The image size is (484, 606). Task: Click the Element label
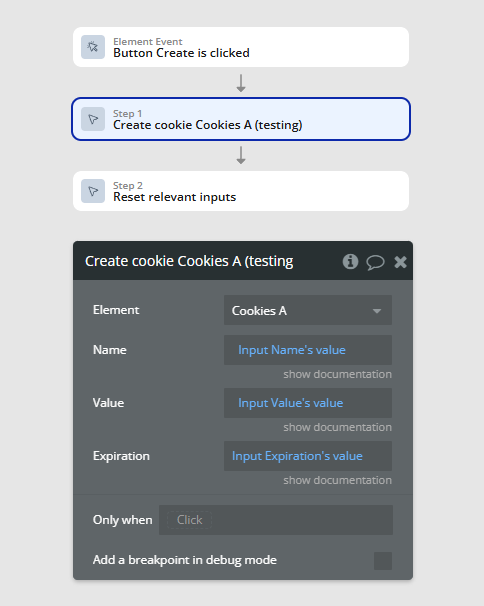click(116, 310)
